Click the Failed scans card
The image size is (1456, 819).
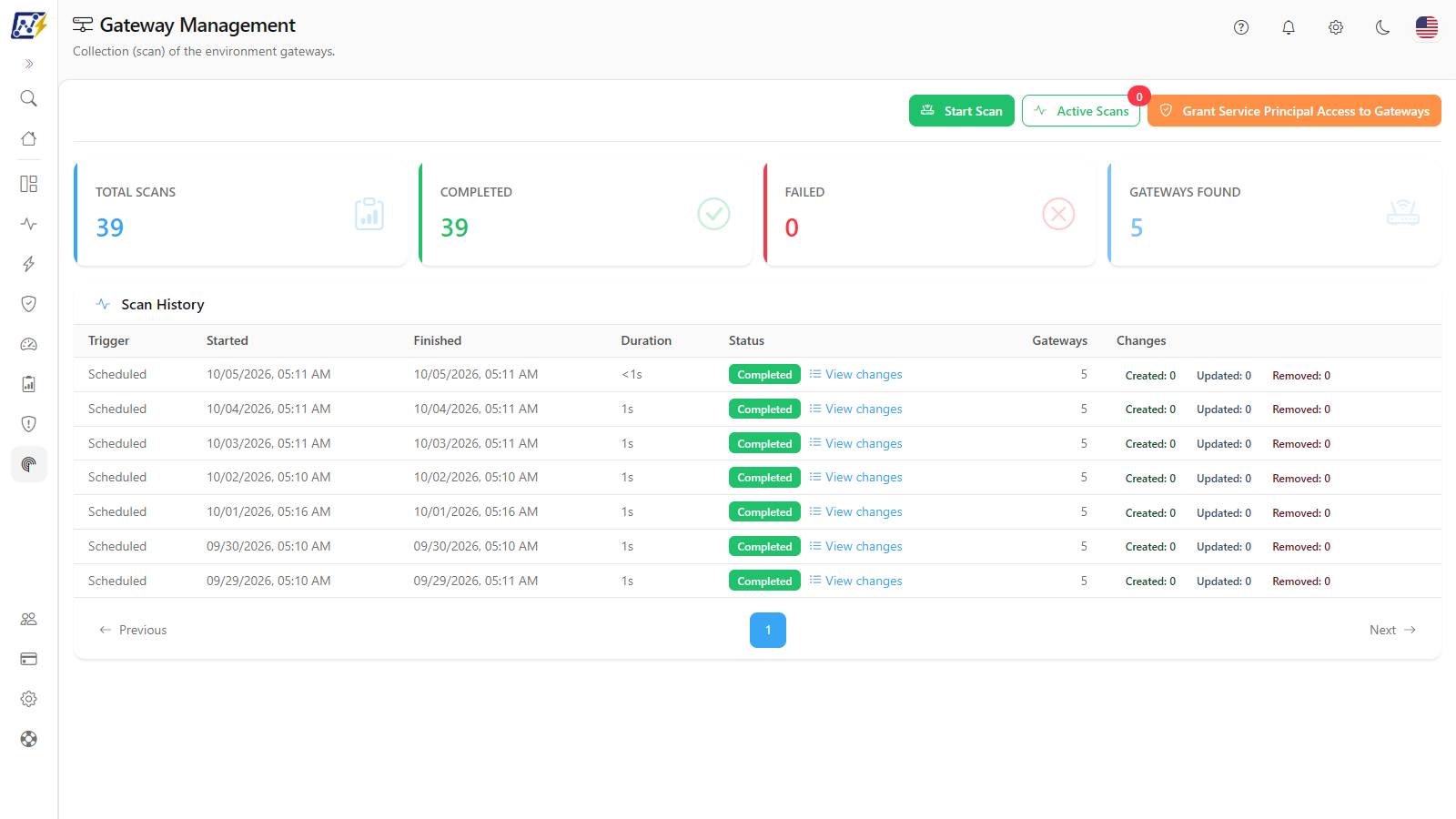(930, 214)
